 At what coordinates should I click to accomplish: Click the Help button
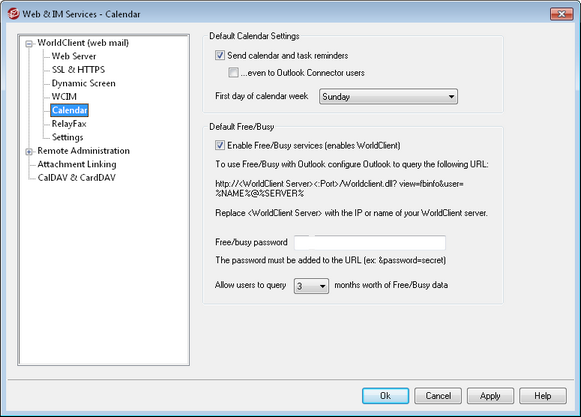[x=543, y=396]
